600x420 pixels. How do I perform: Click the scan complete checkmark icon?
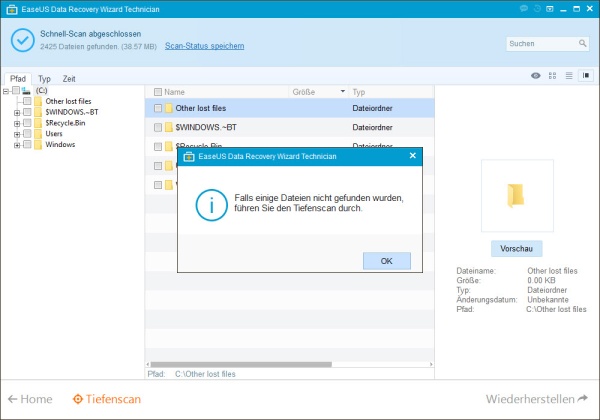pyautogui.click(x=23, y=40)
